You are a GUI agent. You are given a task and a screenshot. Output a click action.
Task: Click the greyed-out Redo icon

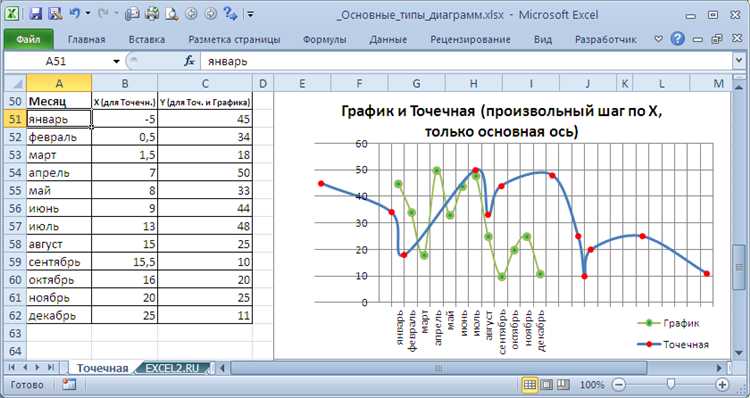[x=103, y=14]
